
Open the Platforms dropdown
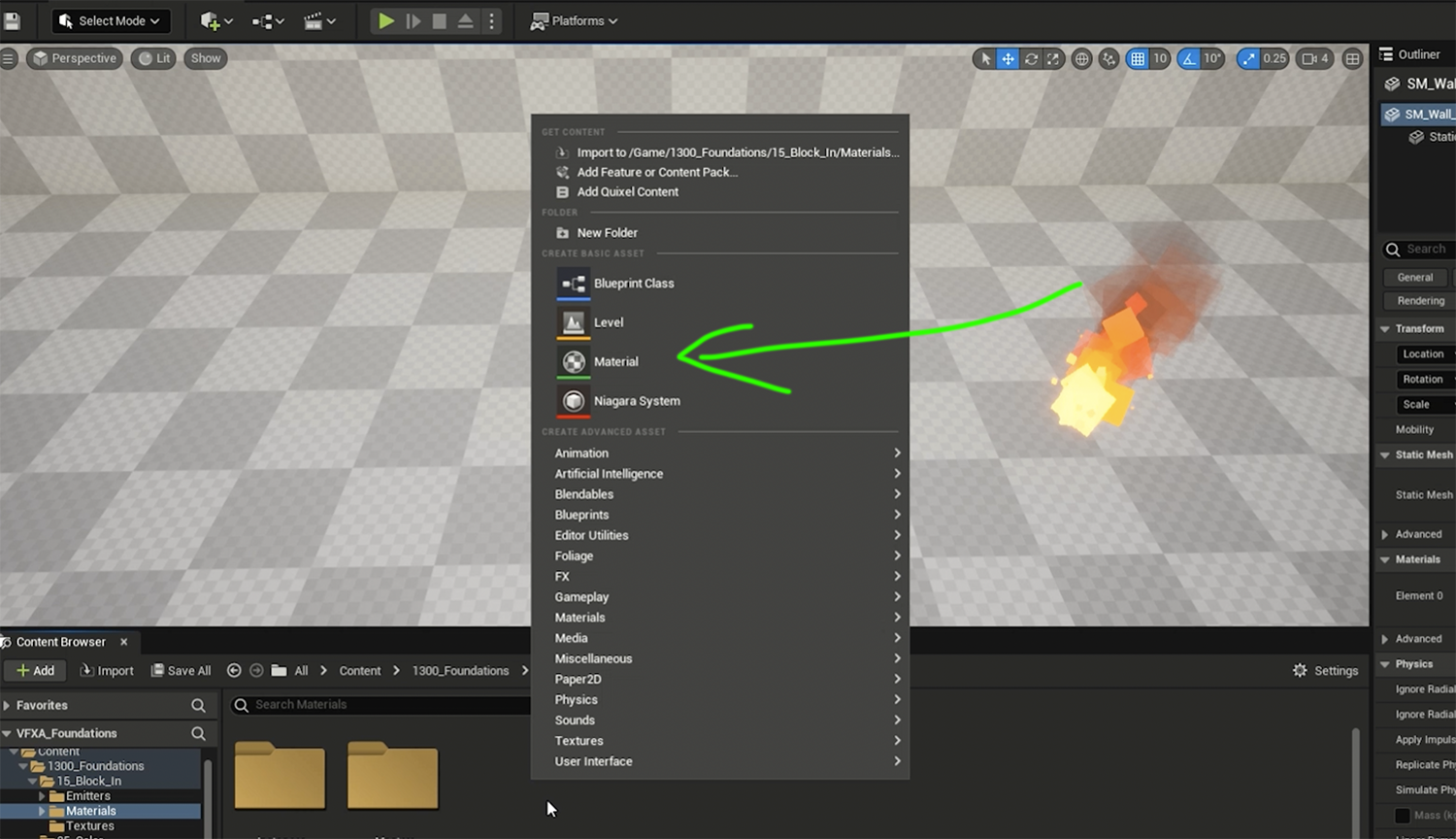574,20
